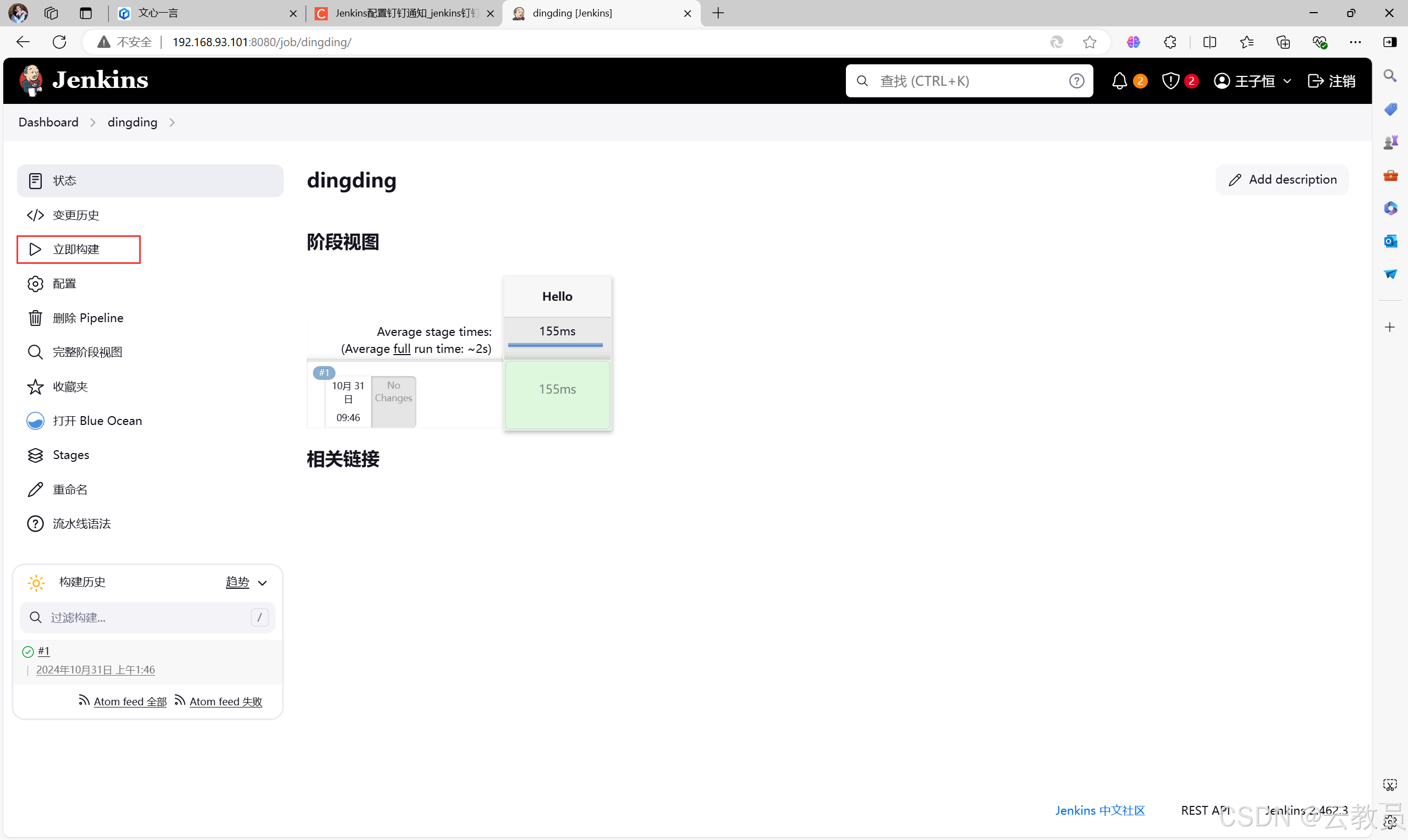Viewport: 1408px width, 840px height.
Task: Click the favorites star in address bar
Action: pyautogui.click(x=1089, y=42)
